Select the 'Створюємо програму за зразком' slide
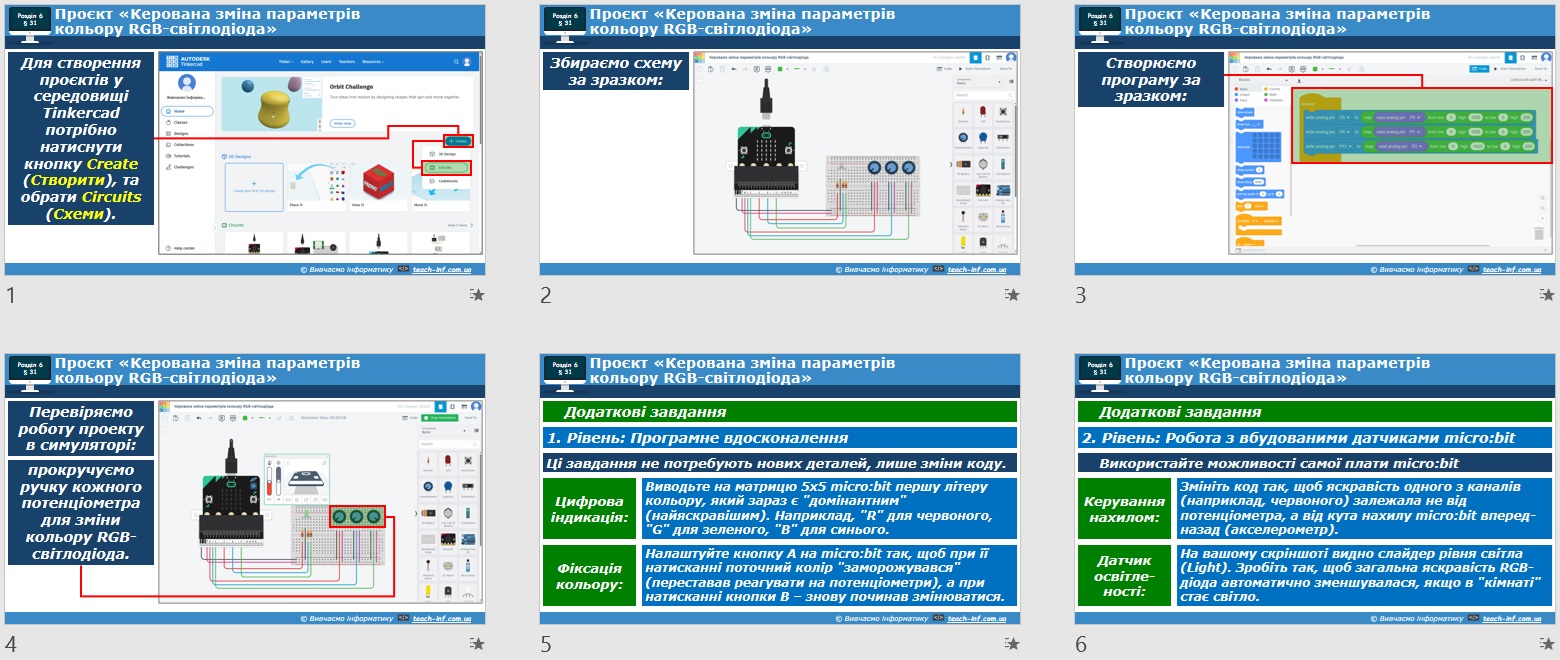 pyautogui.click(x=1314, y=140)
